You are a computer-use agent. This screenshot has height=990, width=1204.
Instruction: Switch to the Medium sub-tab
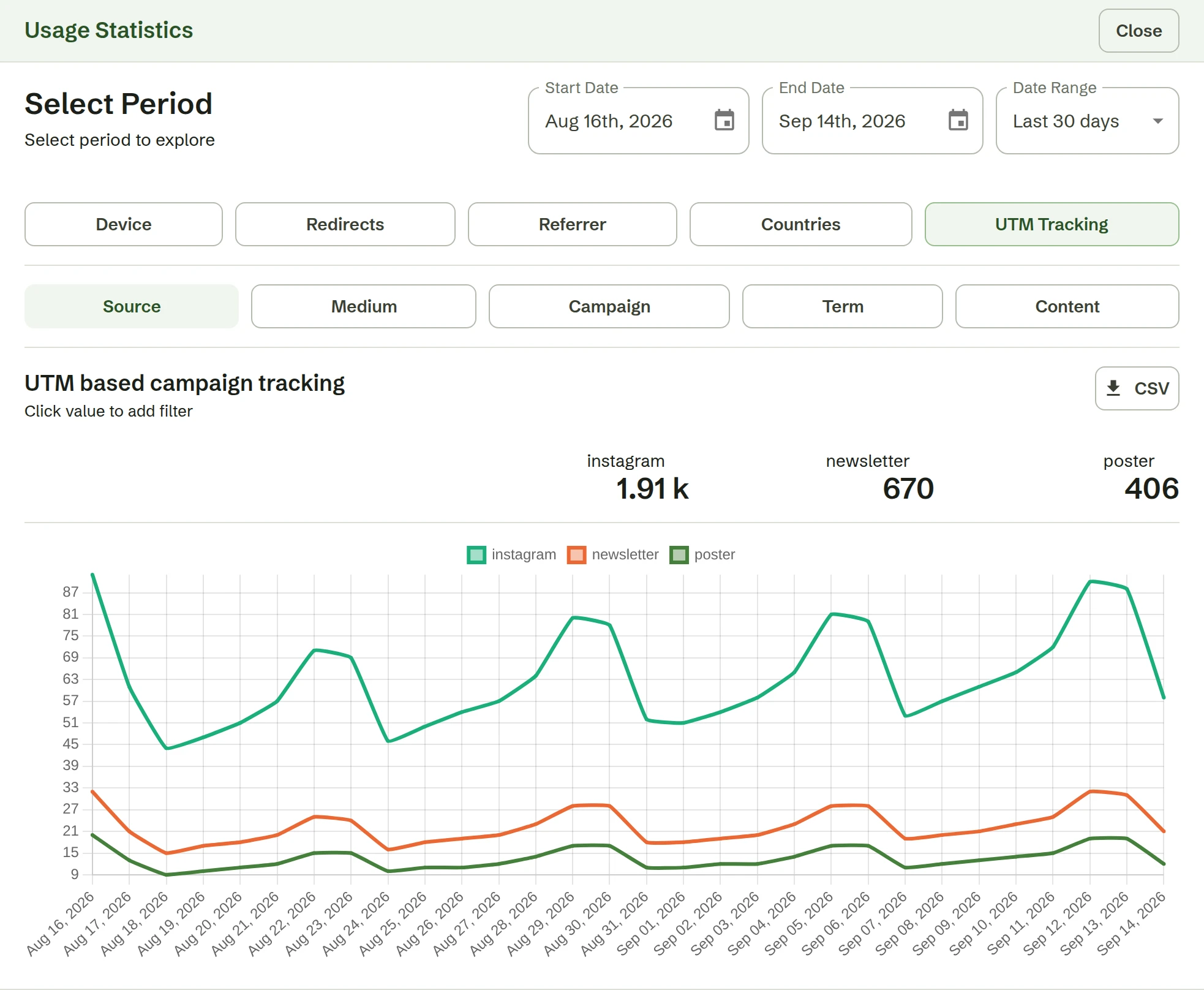click(x=364, y=306)
